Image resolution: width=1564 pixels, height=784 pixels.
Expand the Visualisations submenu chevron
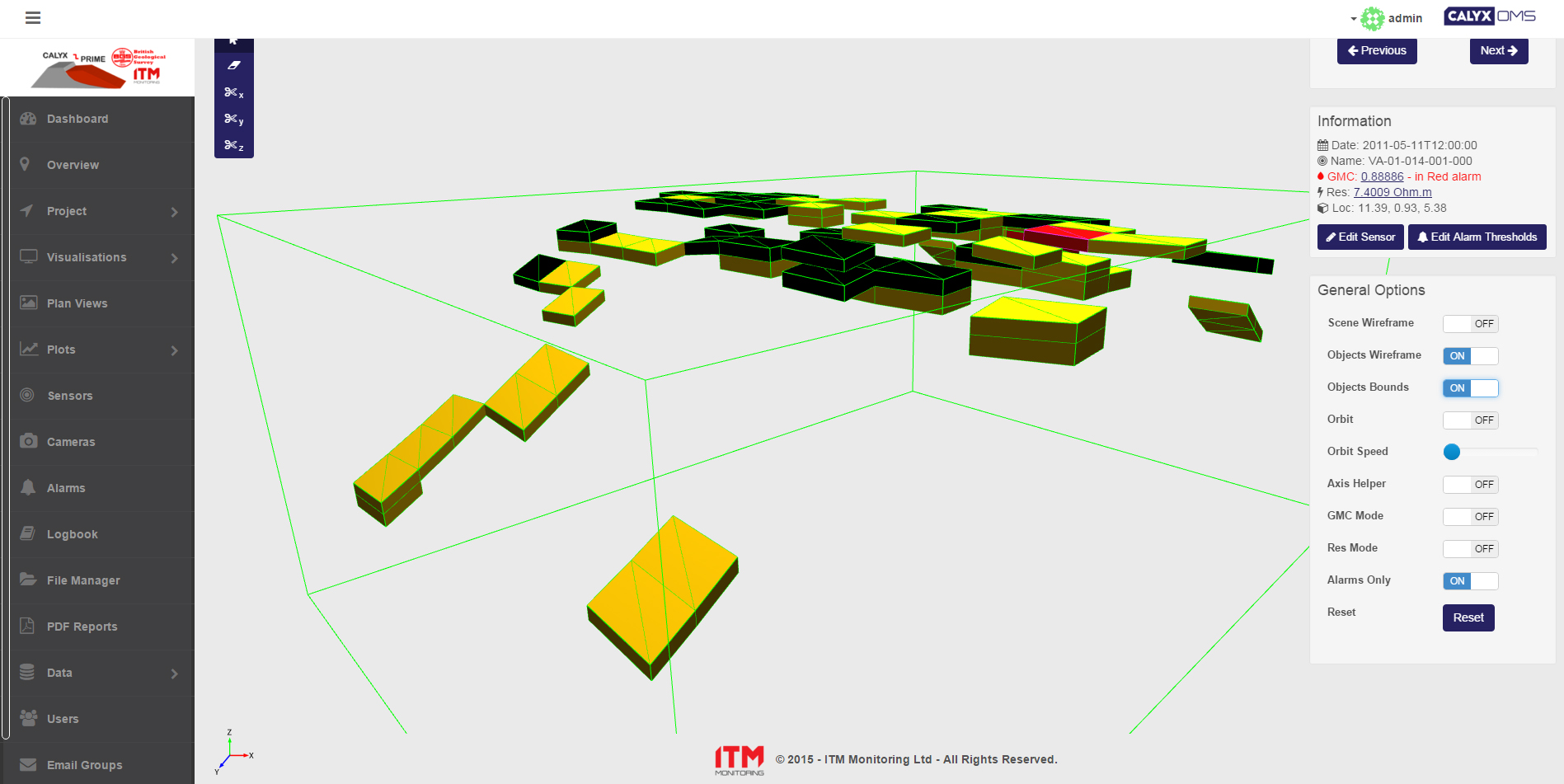(174, 258)
